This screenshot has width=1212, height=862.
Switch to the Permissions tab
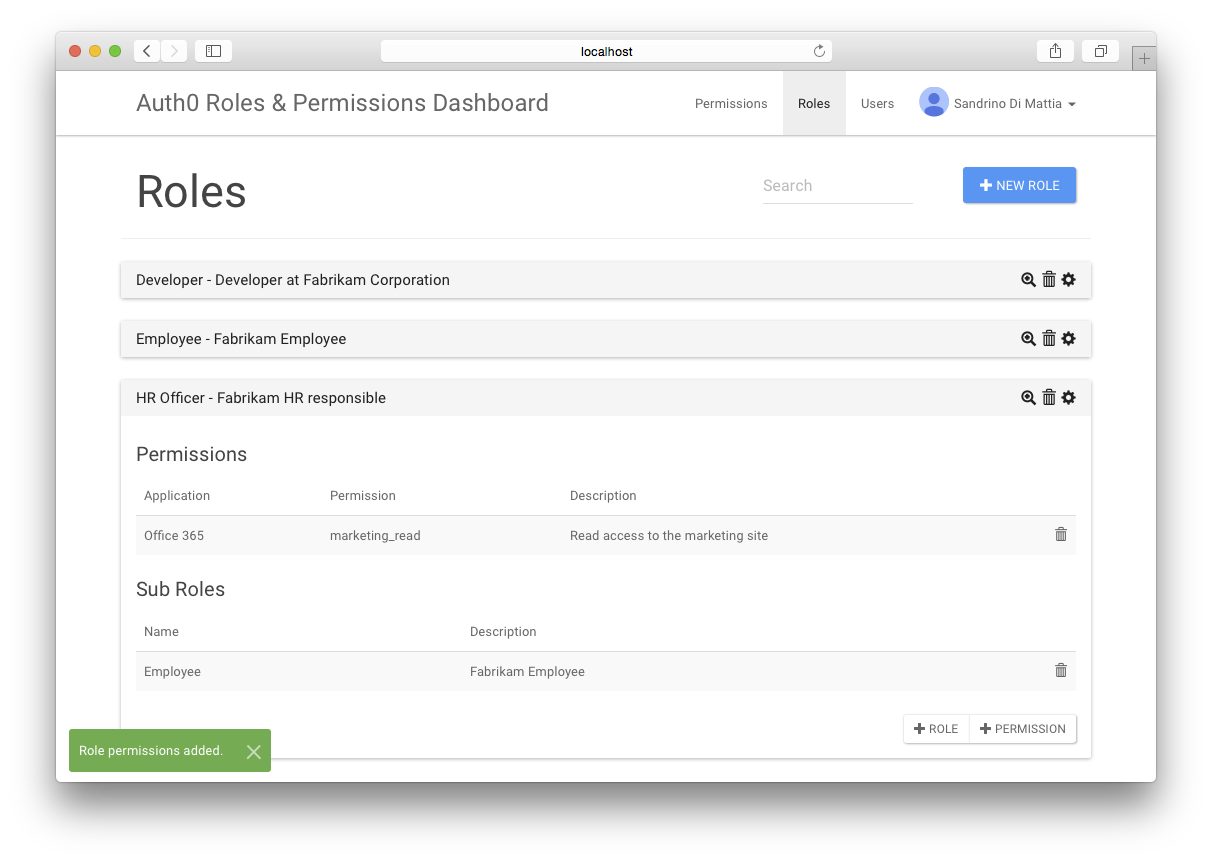tap(731, 103)
